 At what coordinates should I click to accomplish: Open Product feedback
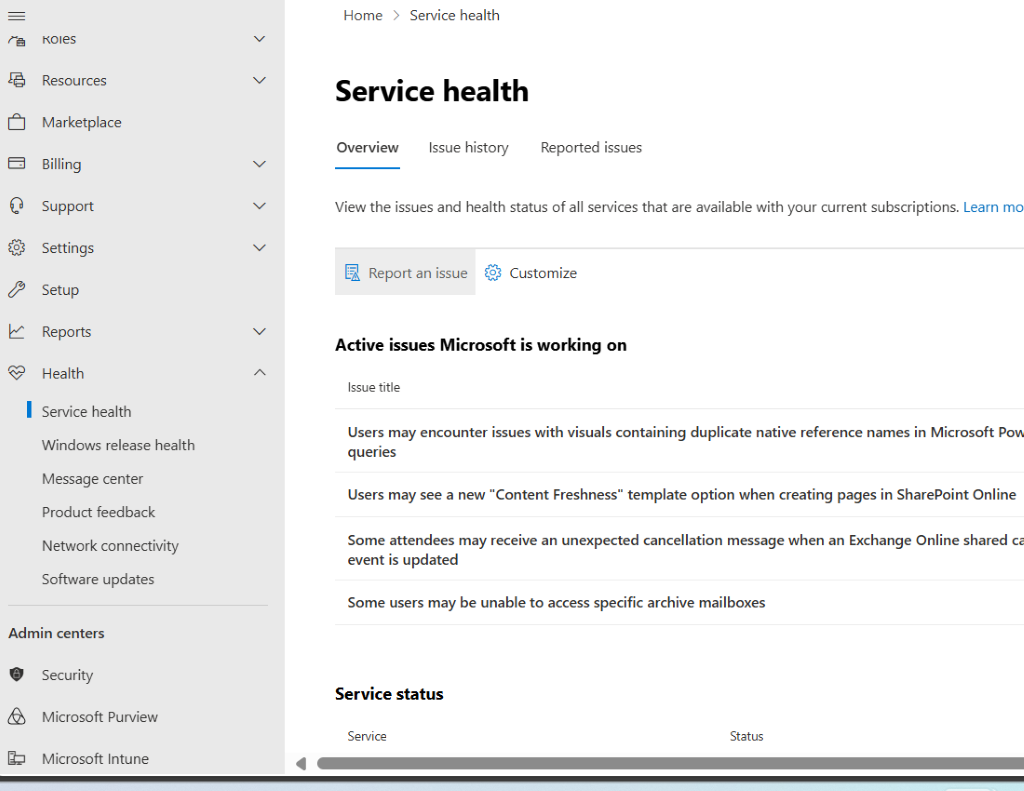pyautogui.click(x=98, y=512)
